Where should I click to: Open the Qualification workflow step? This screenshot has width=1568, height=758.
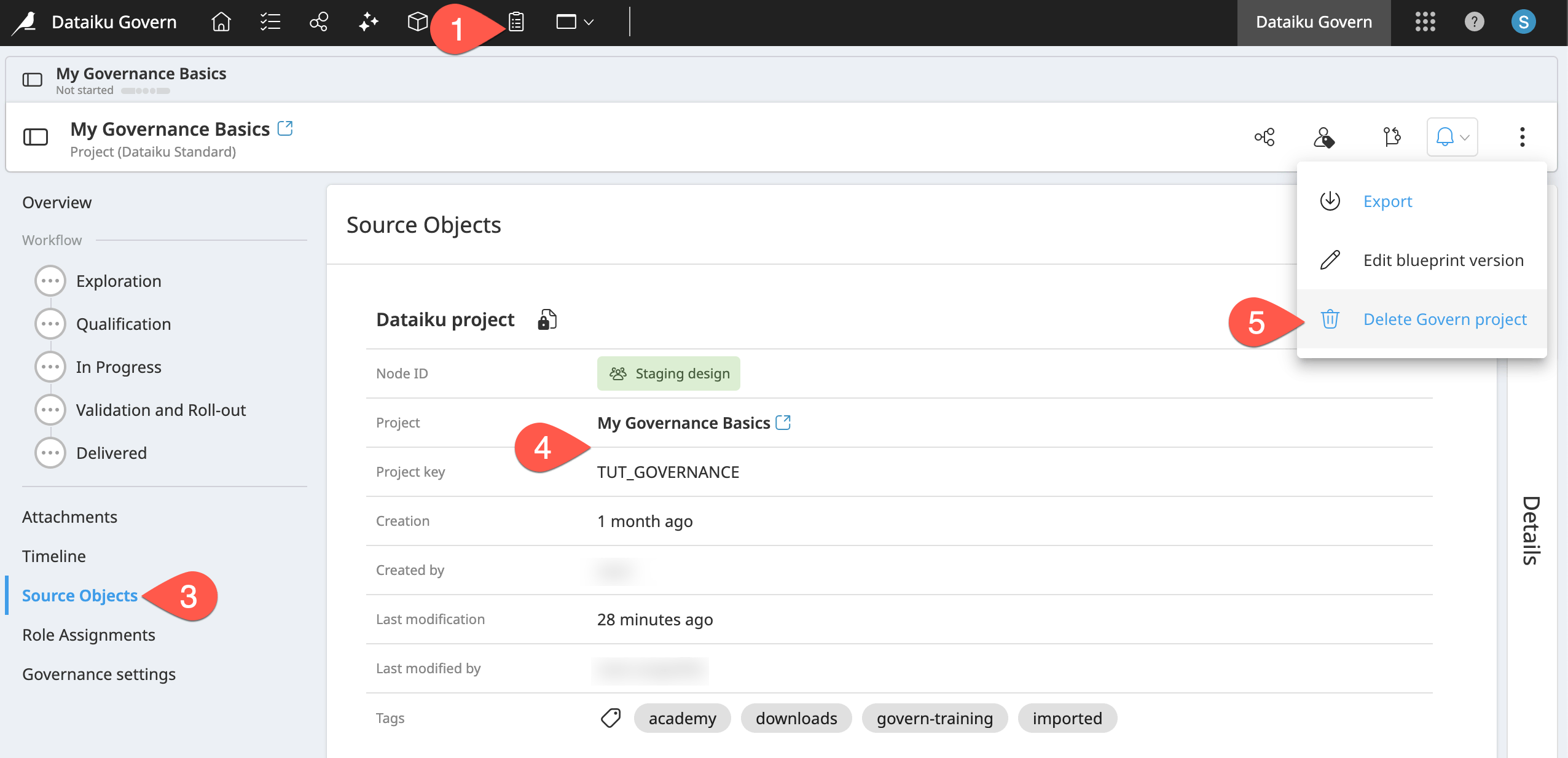(103, 324)
